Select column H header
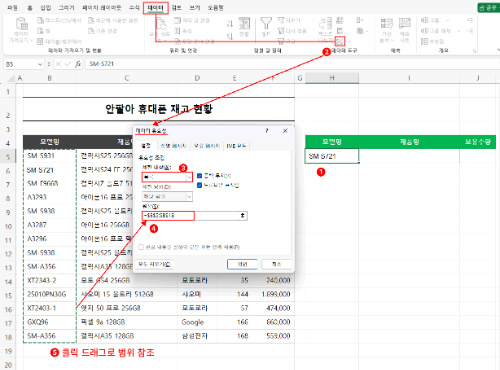The height and width of the screenshot is (370, 500). coord(332,78)
